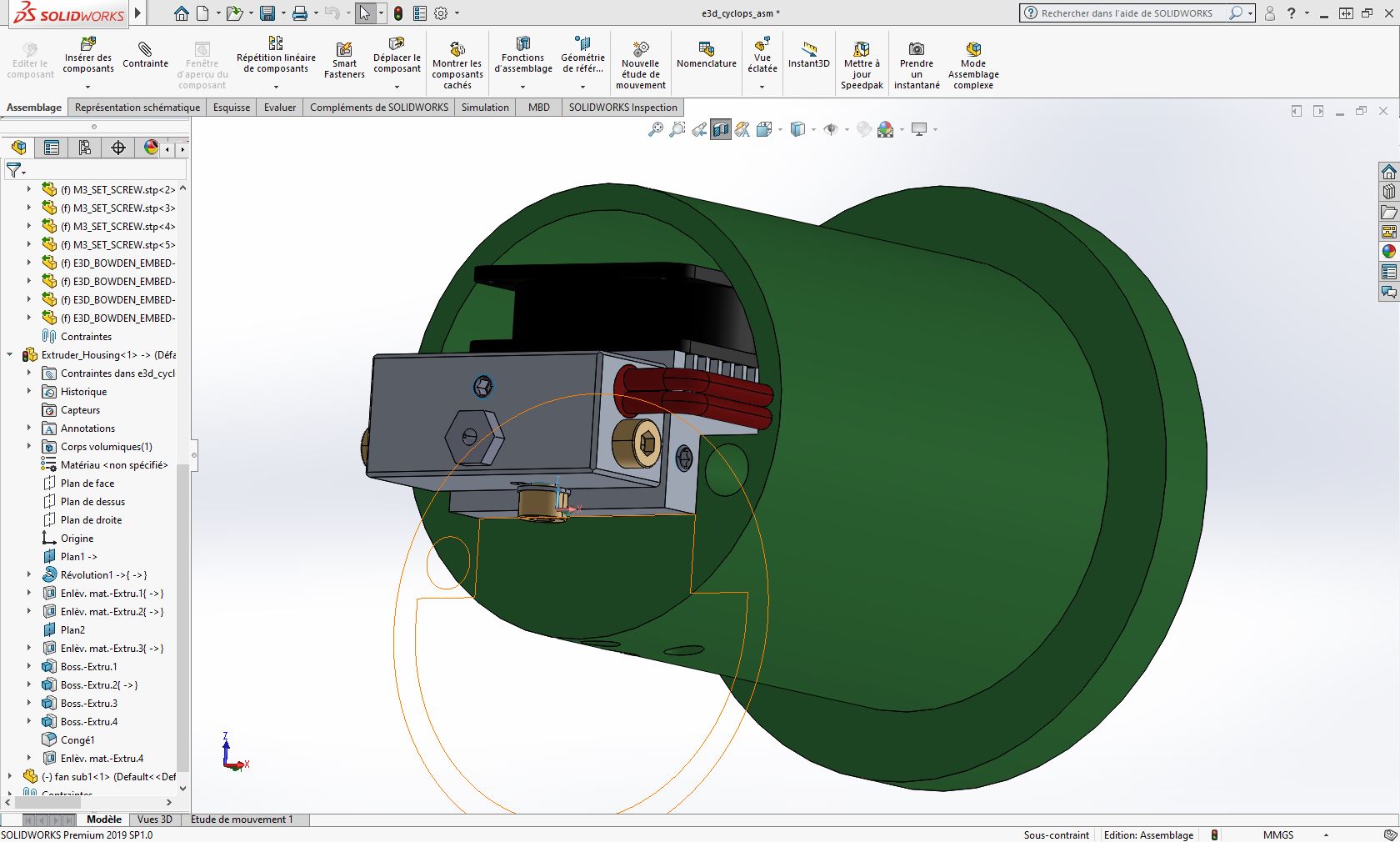Open the Help question mark button
The image size is (1400, 842).
click(1291, 13)
